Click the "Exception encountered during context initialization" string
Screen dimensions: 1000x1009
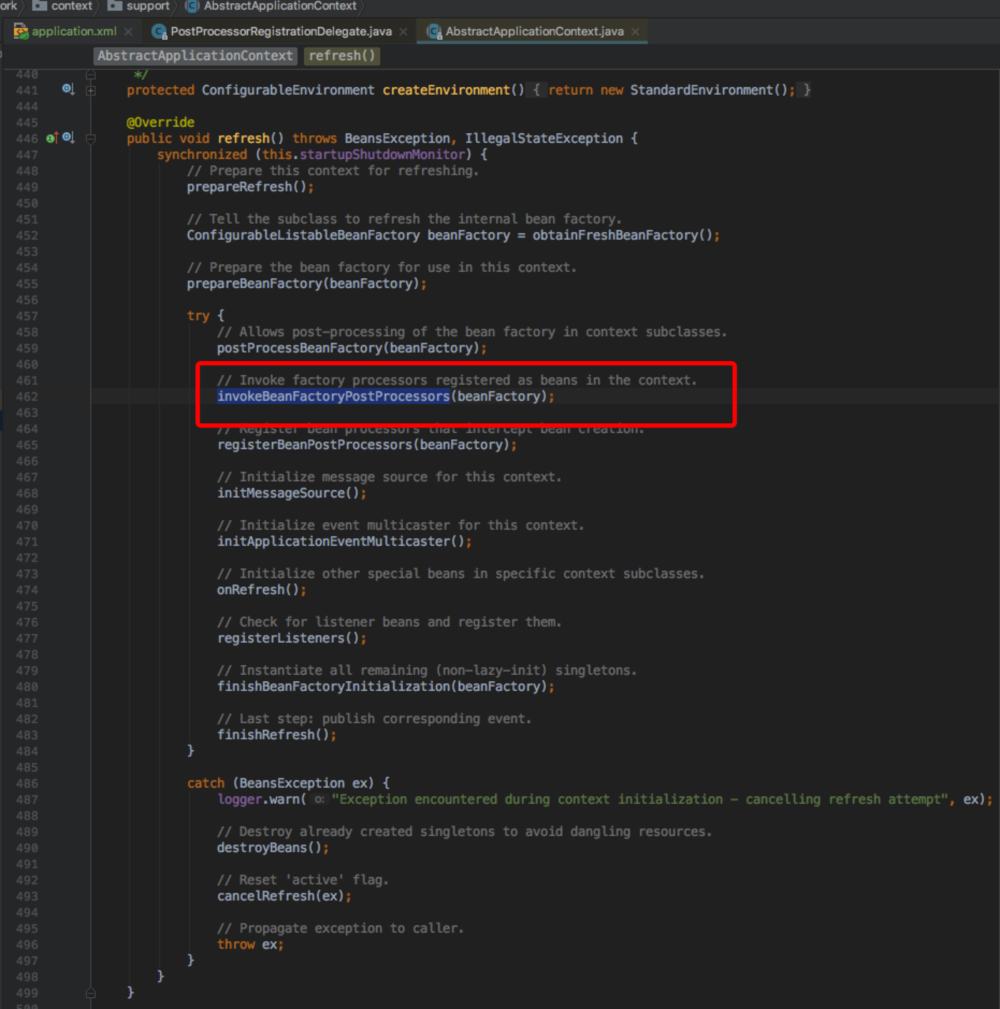coord(640,799)
